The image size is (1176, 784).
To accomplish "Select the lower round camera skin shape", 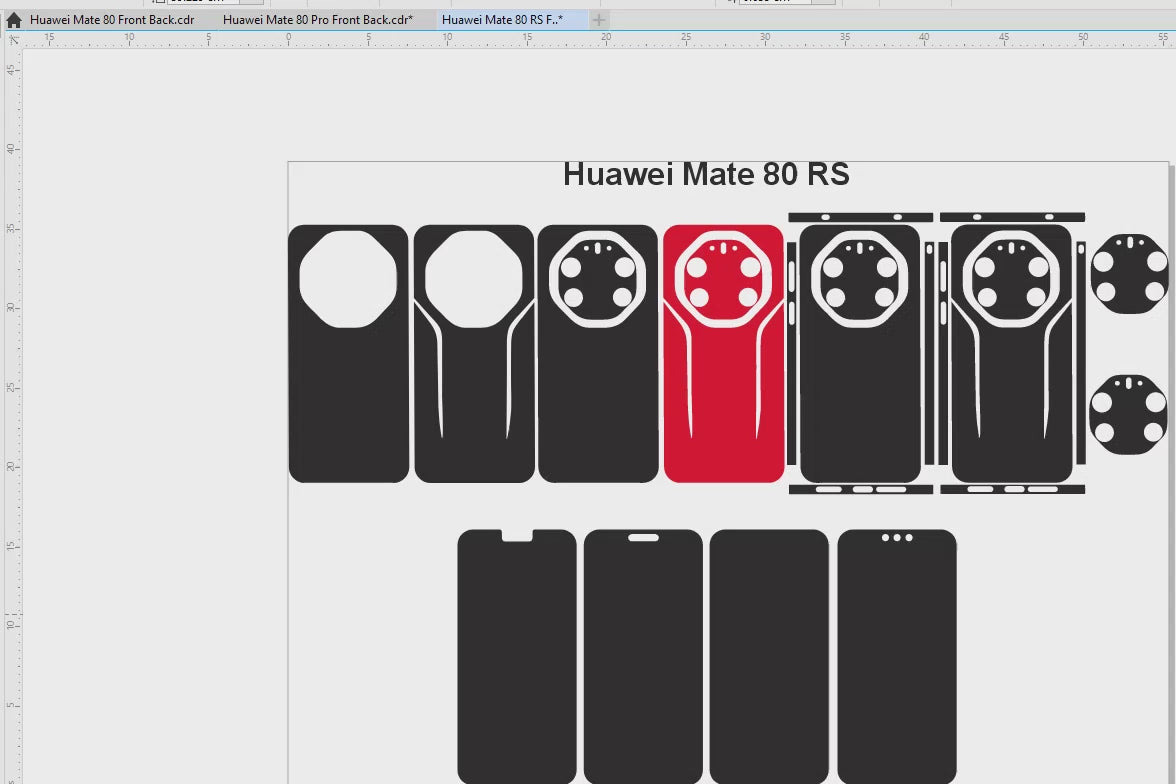I will (1129, 415).
